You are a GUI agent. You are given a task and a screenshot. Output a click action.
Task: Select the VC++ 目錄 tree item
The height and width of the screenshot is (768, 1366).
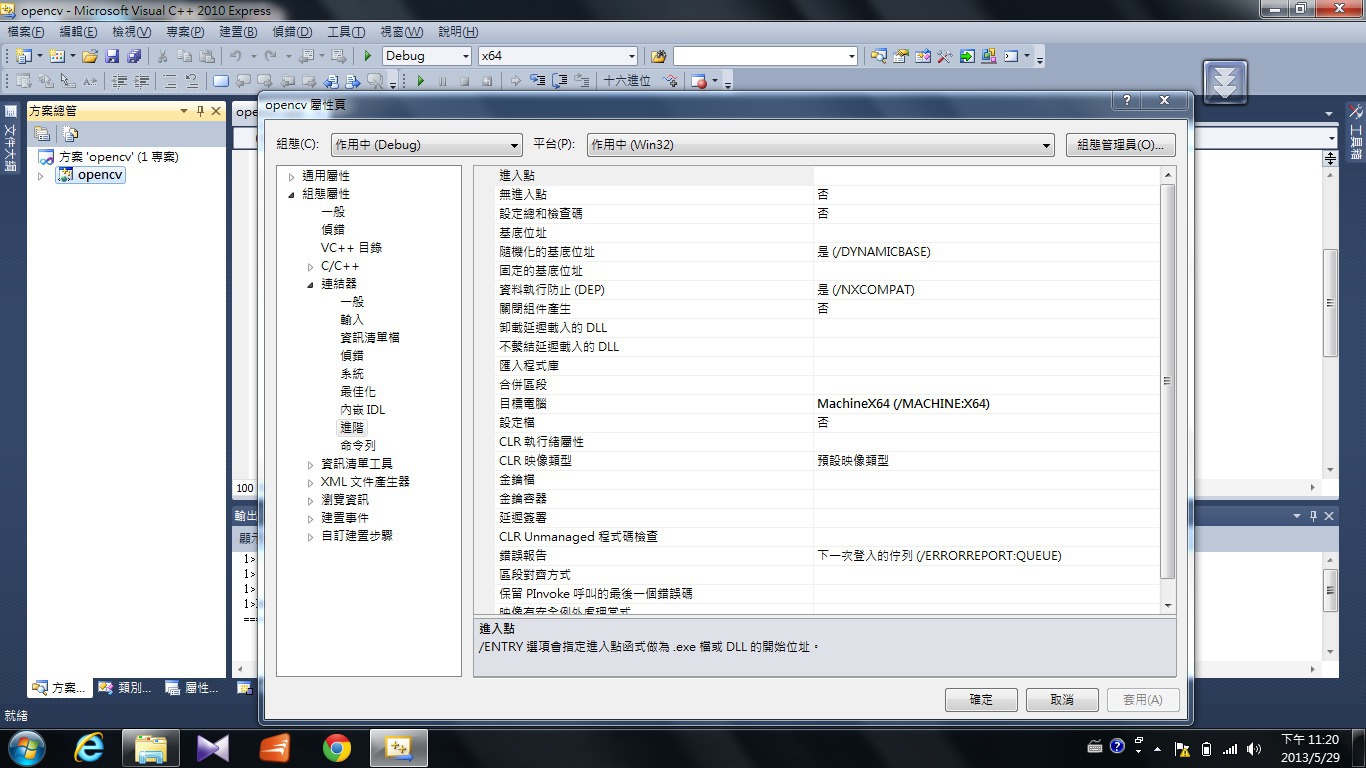351,248
